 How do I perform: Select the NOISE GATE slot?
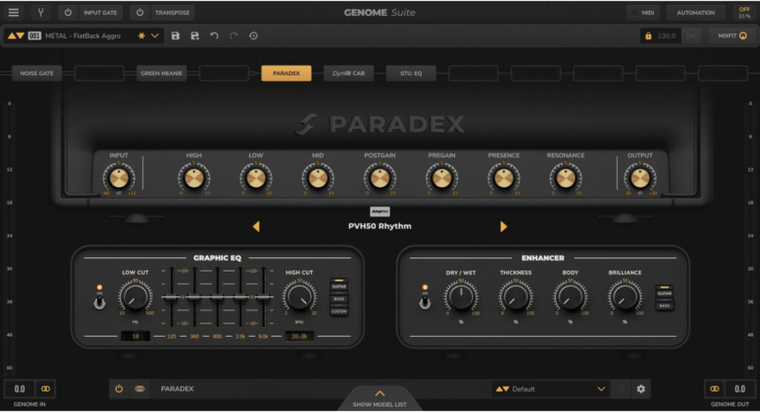pos(37,73)
